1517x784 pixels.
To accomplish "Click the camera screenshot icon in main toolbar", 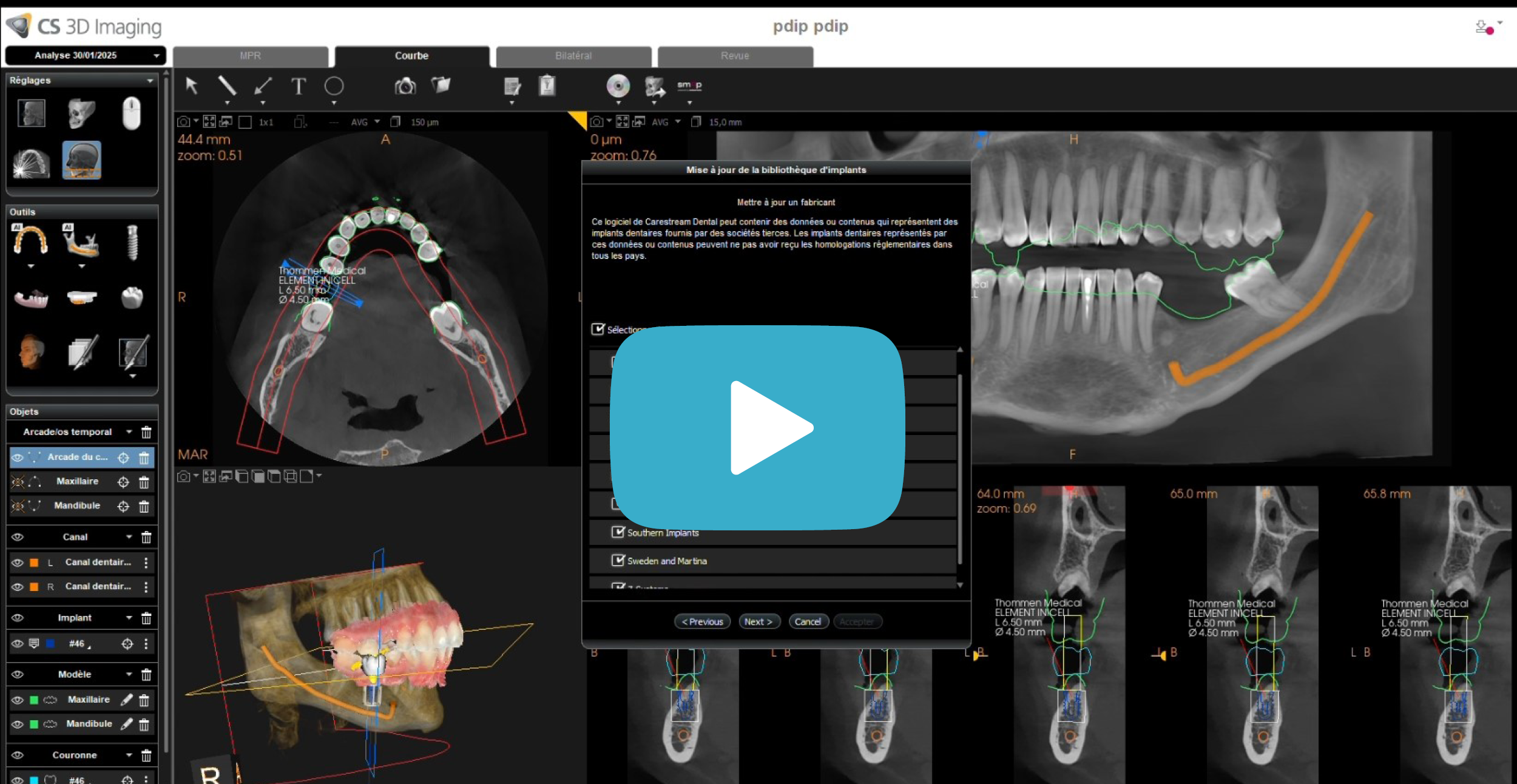I will pyautogui.click(x=405, y=86).
